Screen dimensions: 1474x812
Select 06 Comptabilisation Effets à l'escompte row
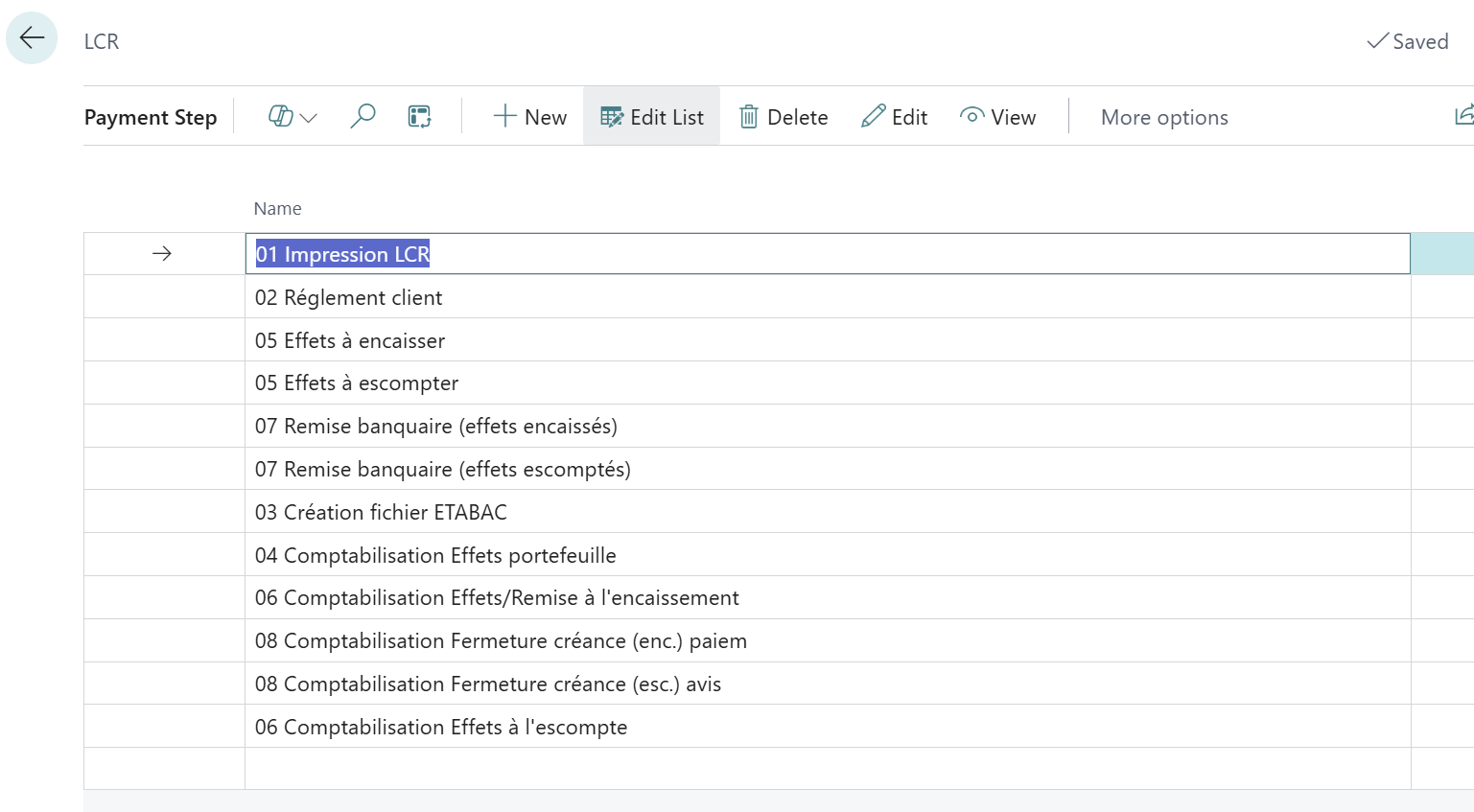440,727
